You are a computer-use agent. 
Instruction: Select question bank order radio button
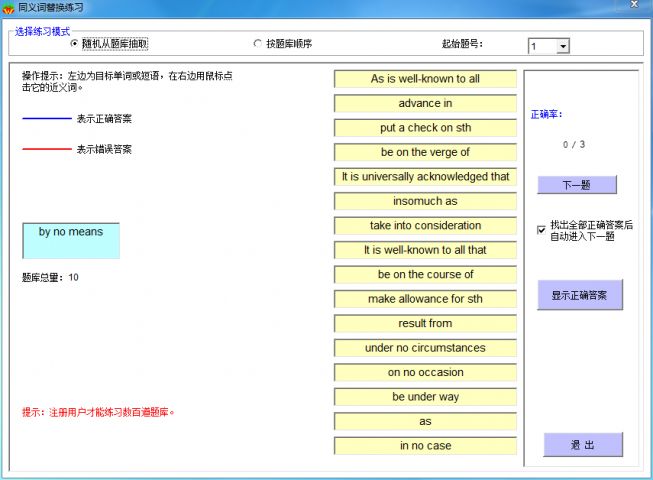tap(258, 44)
